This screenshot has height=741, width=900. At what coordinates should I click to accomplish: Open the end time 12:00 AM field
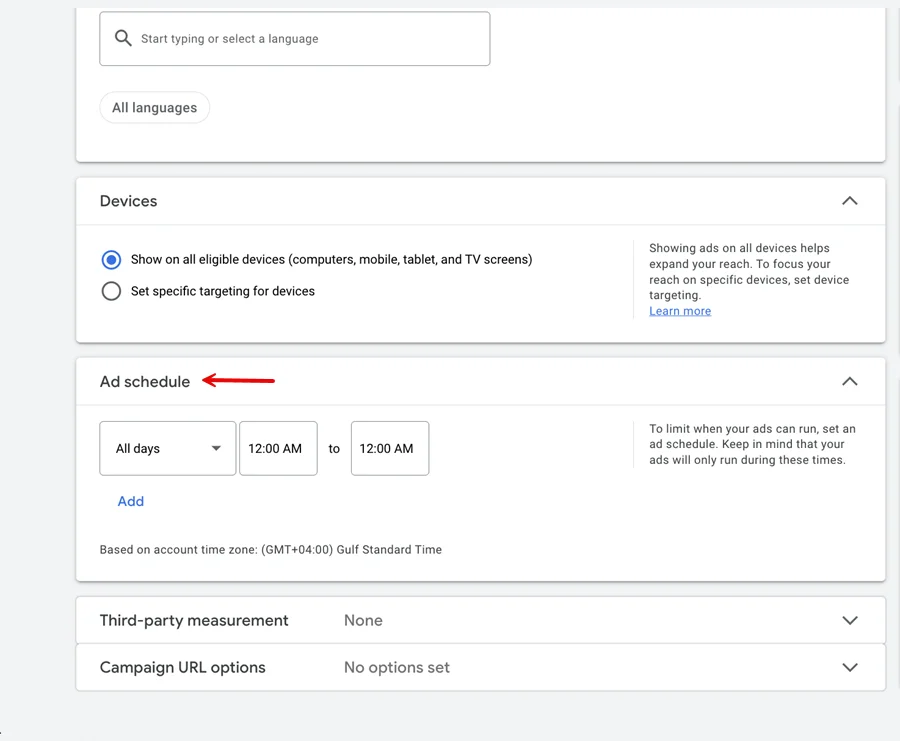click(390, 448)
